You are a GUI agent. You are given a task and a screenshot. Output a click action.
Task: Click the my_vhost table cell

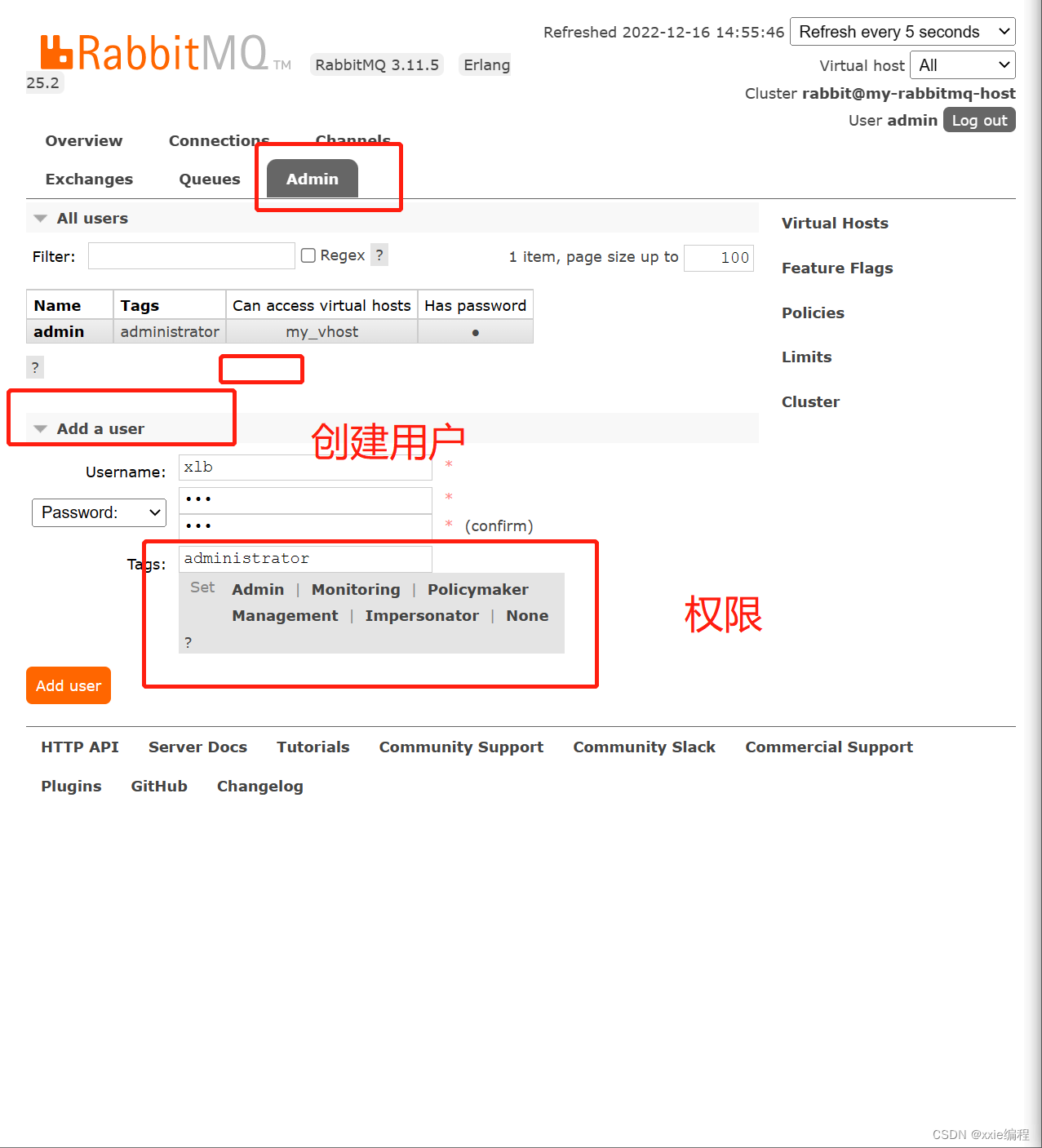point(321,331)
